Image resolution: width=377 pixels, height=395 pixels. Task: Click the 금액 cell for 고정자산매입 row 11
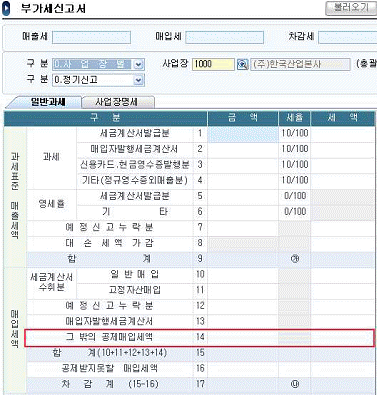243,291
